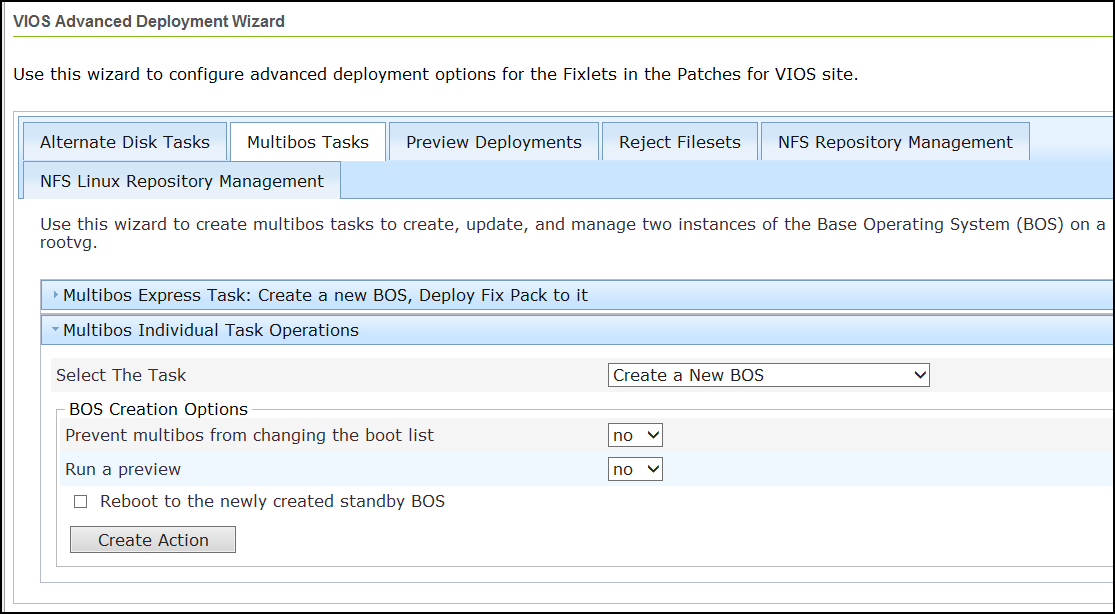Open the Prevent multibos boot list dropdown
1115x614 pixels.
point(635,435)
